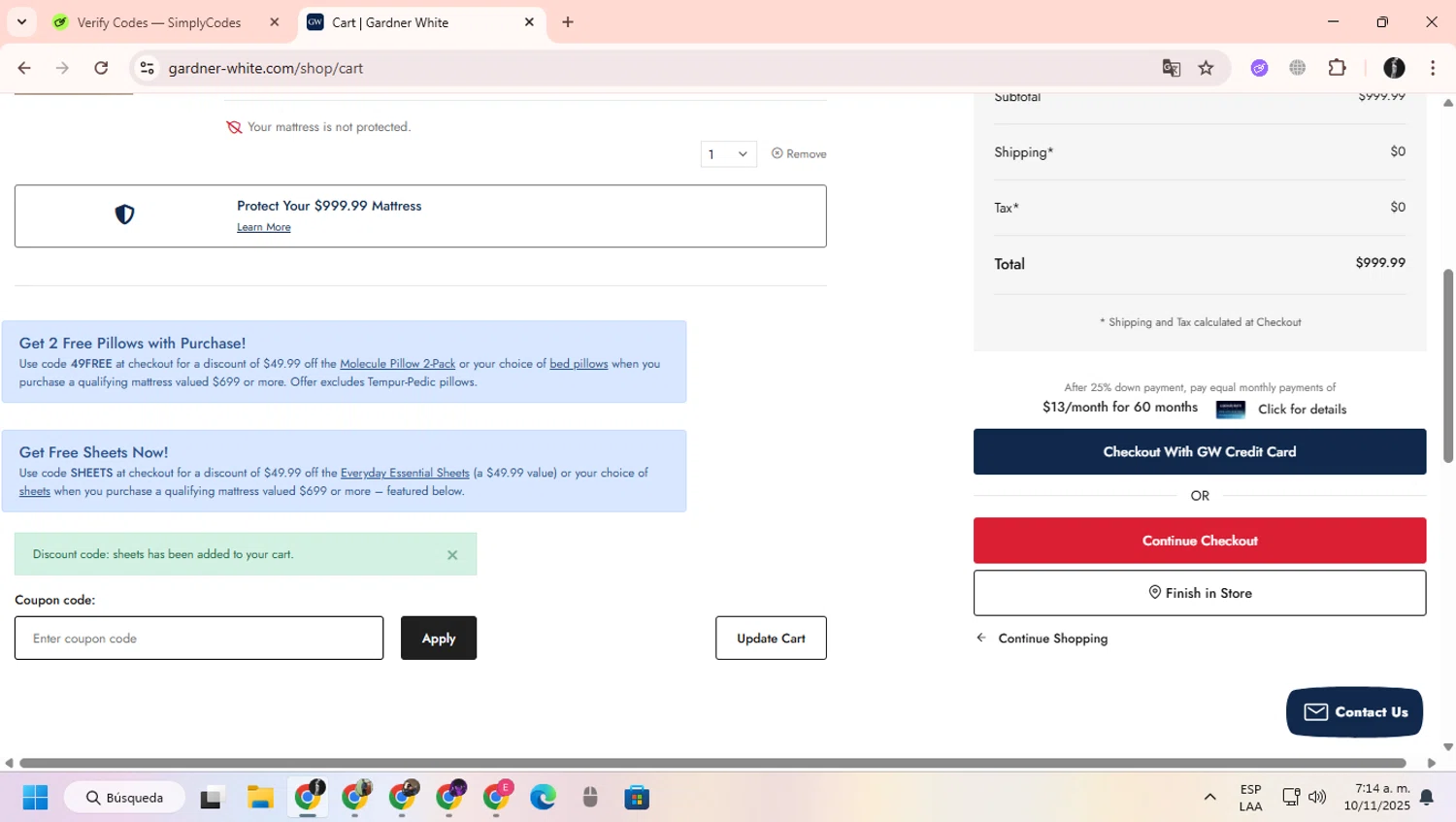Click the Google Translate icon
This screenshot has width=1456, height=822.
coord(1171,68)
